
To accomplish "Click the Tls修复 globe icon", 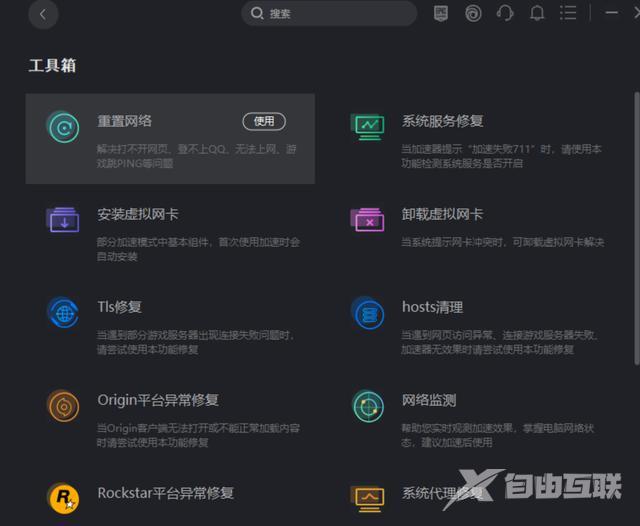I will 63,313.
